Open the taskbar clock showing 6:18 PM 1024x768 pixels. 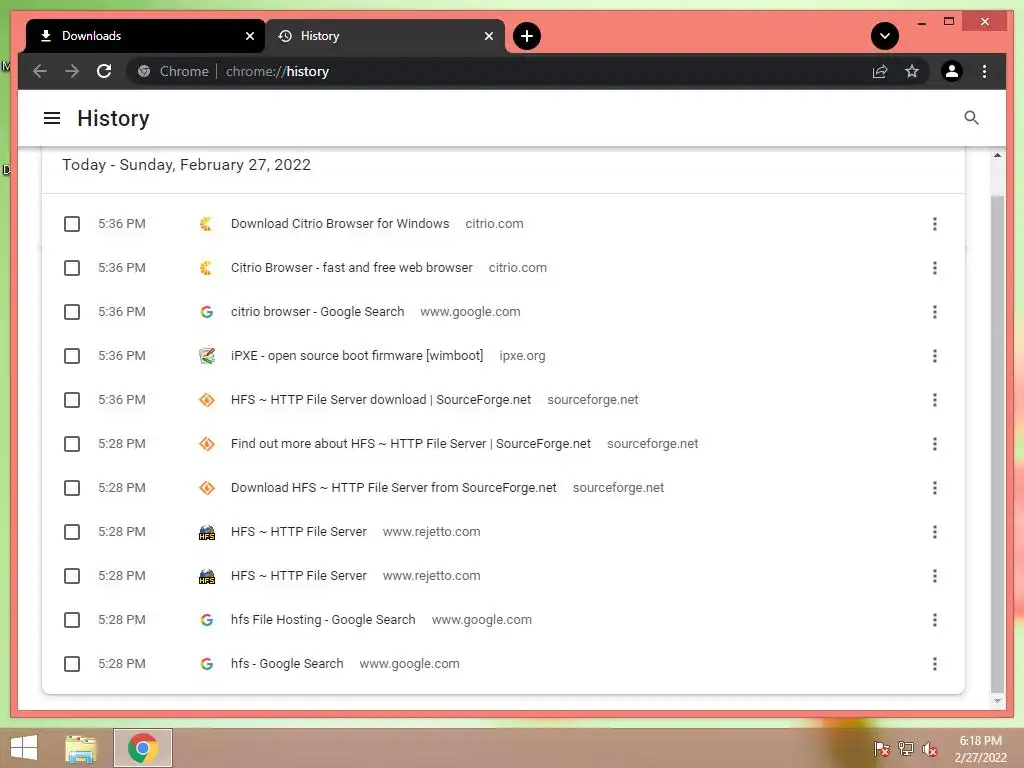coord(980,748)
